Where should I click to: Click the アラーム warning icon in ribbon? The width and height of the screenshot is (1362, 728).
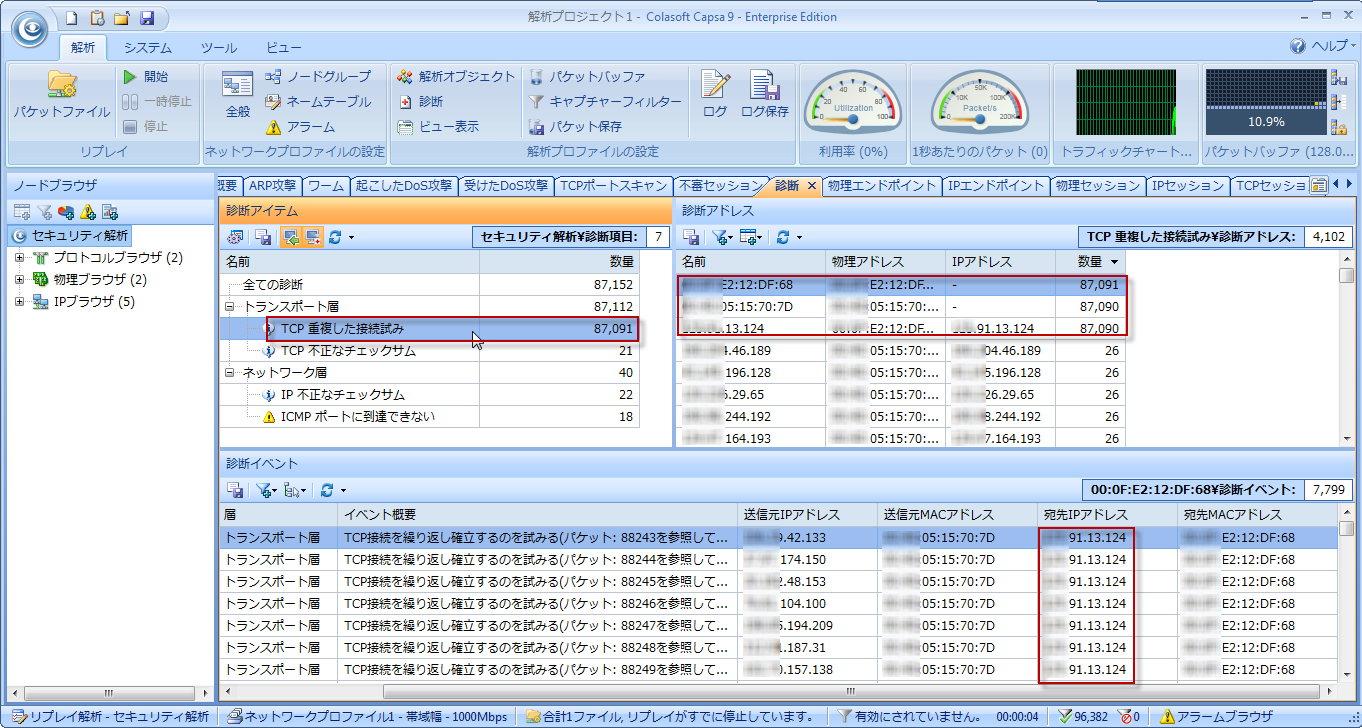click(273, 127)
